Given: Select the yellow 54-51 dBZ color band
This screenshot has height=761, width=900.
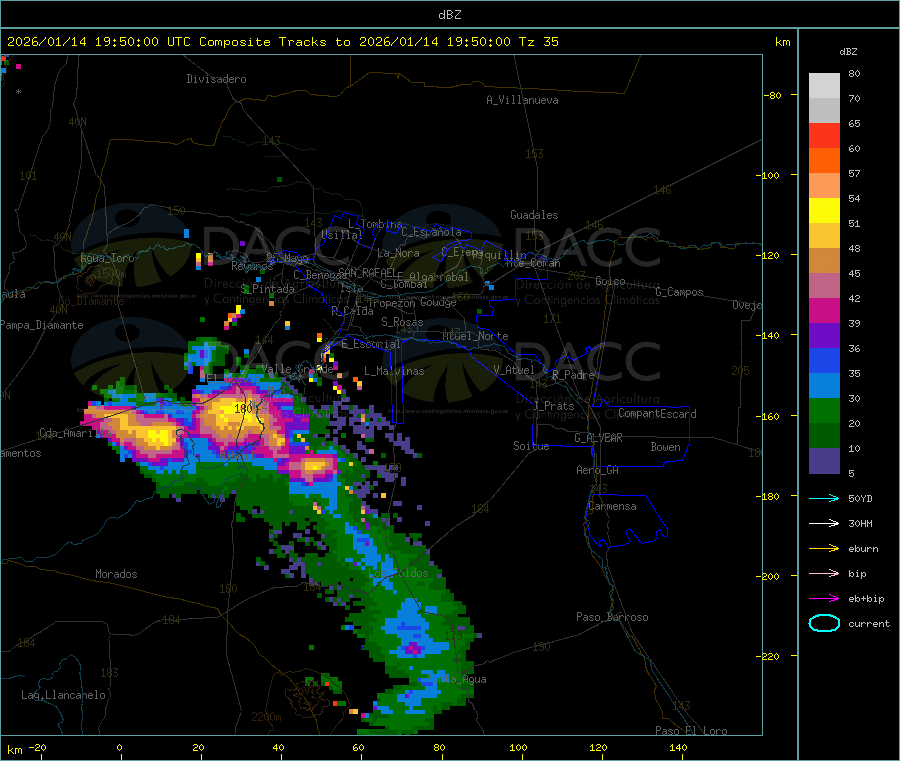Looking at the screenshot, I should click(824, 211).
